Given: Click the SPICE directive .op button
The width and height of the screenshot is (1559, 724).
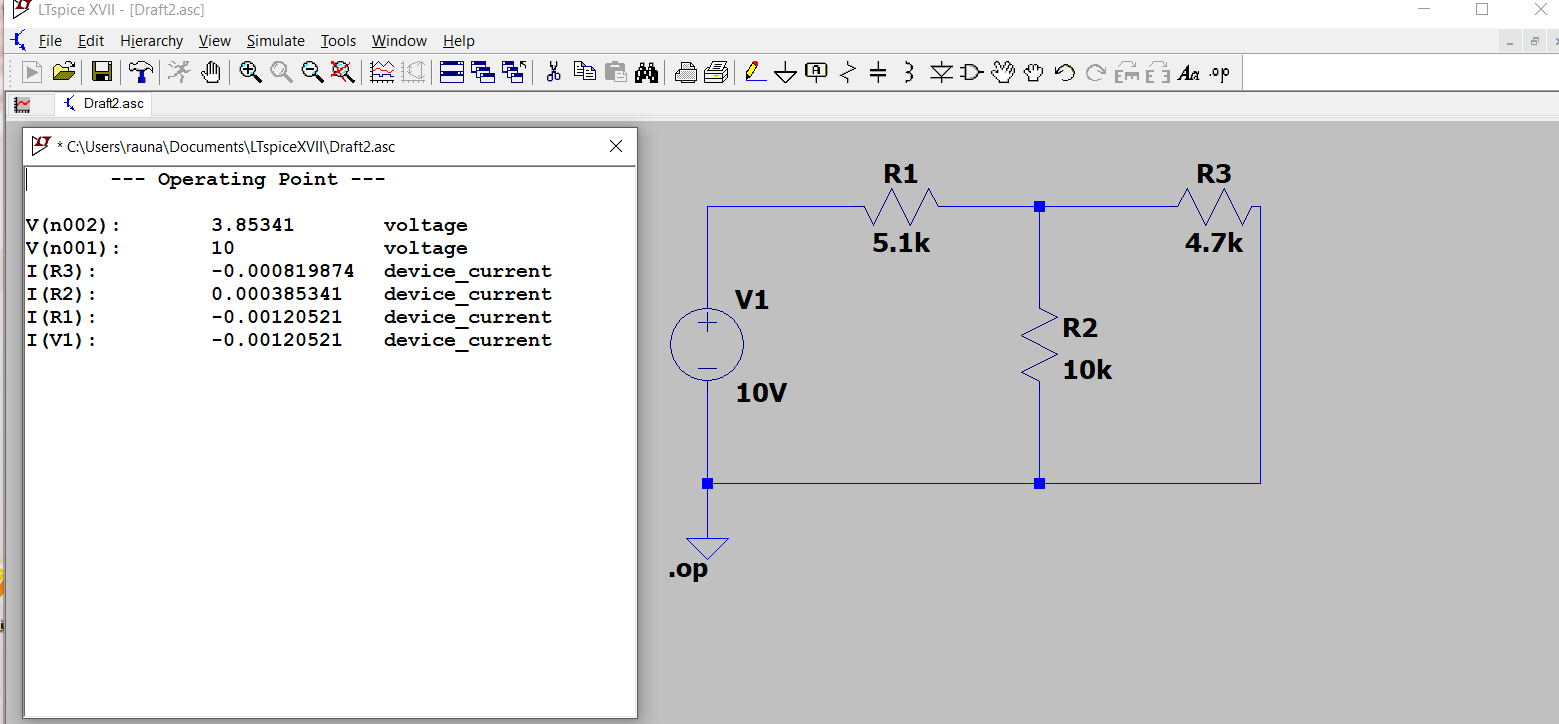Looking at the screenshot, I should click(1219, 72).
